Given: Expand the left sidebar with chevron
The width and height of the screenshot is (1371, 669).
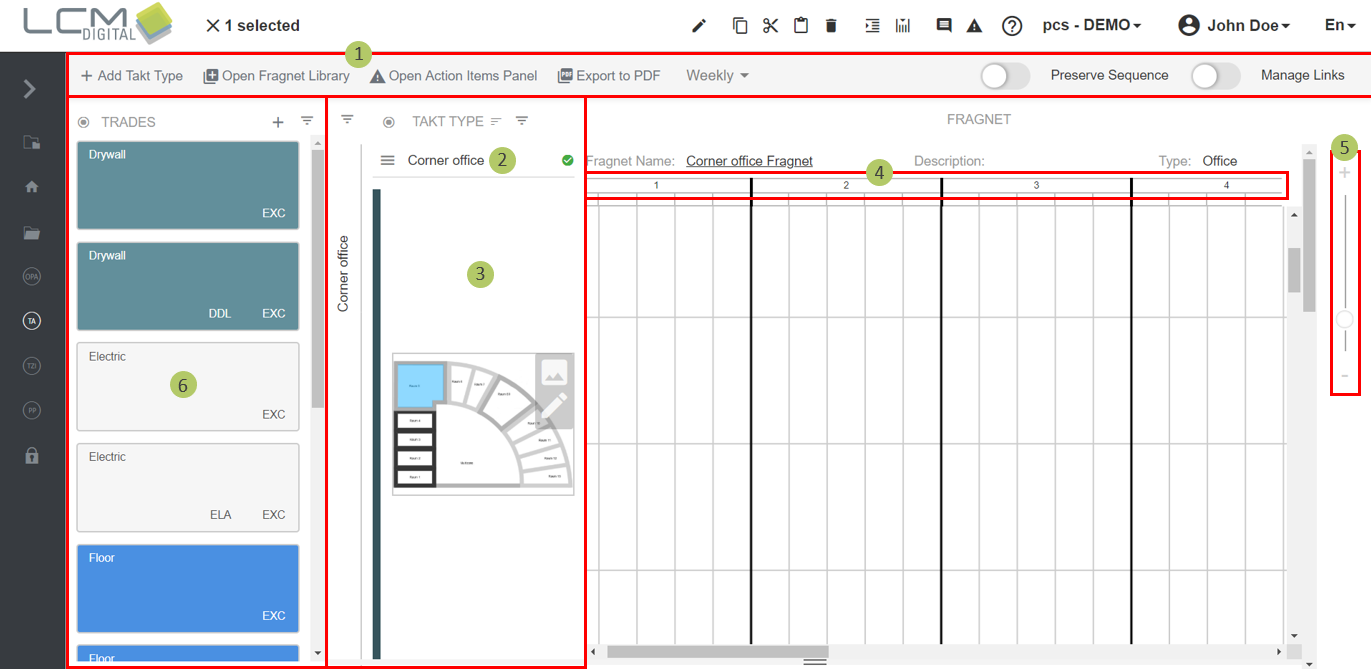Looking at the screenshot, I should coord(30,89).
